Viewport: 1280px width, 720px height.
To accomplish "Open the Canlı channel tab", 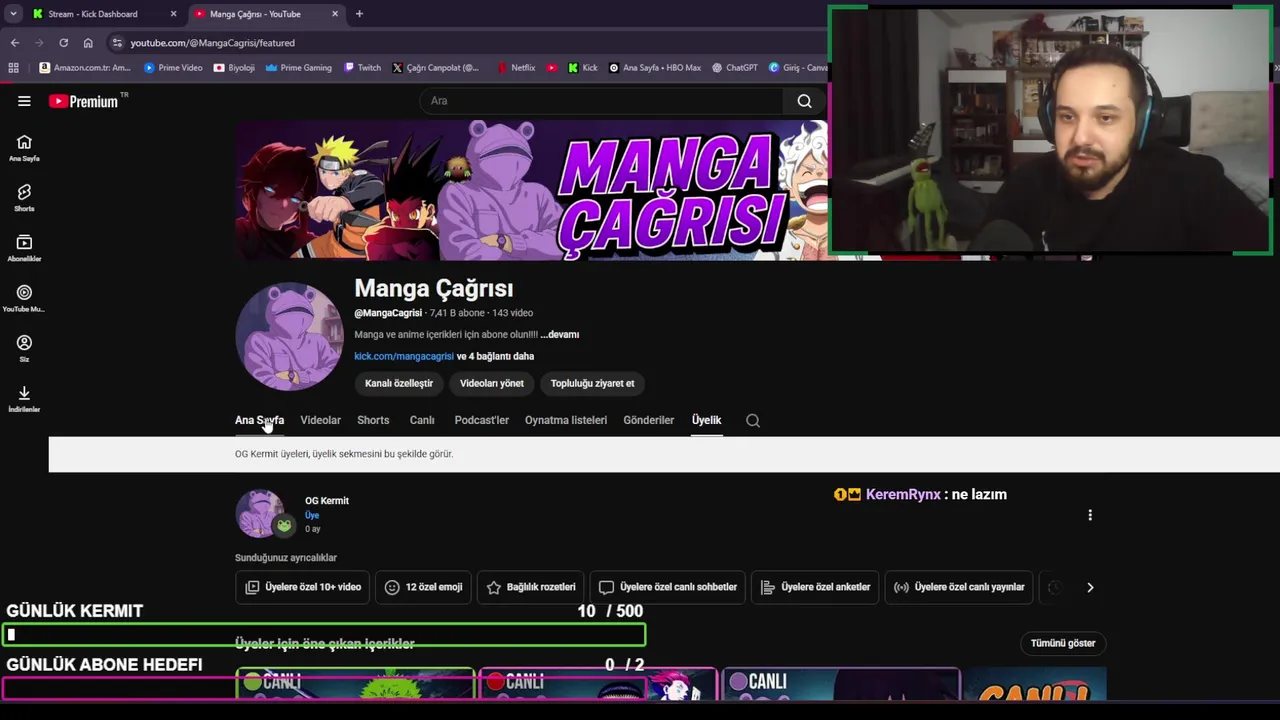I will pos(422,420).
